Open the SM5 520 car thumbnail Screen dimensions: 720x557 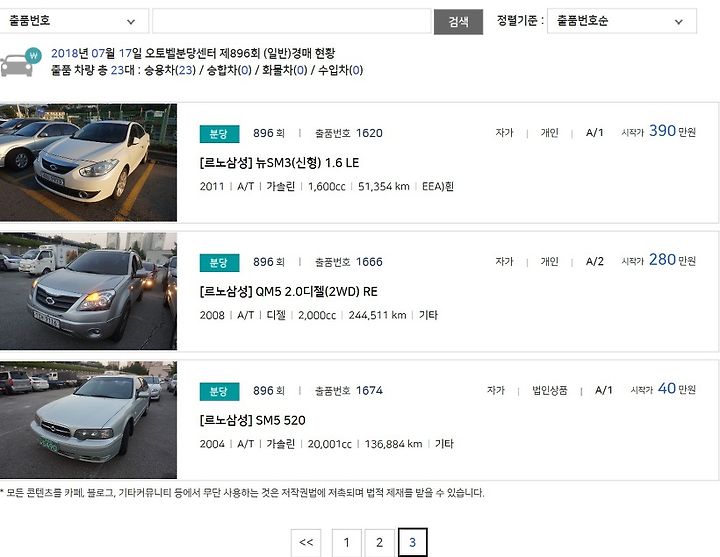(x=88, y=420)
